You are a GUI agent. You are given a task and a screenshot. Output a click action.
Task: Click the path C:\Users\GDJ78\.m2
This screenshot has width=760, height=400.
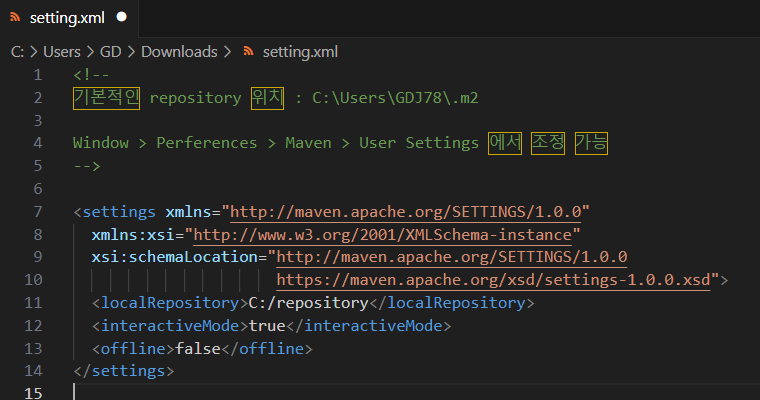pyautogui.click(x=395, y=98)
